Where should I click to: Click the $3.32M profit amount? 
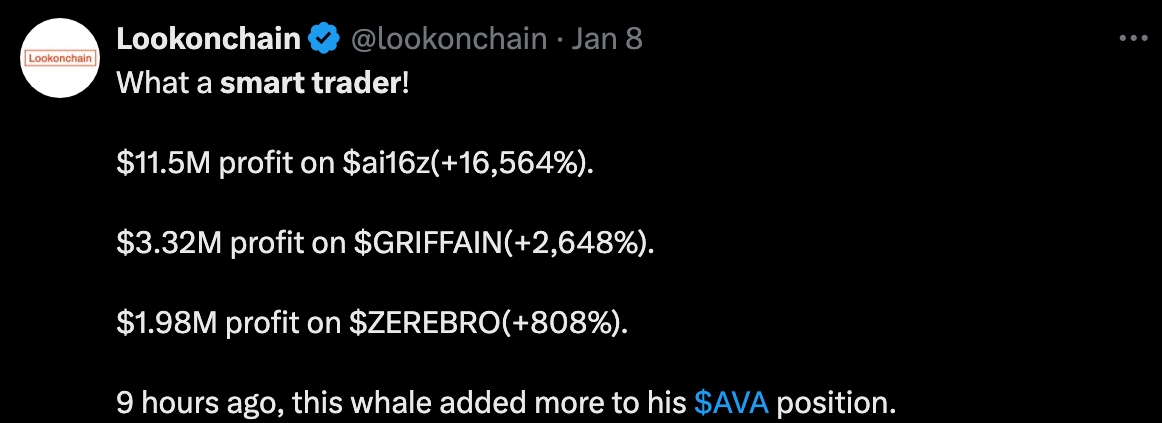click(x=169, y=244)
